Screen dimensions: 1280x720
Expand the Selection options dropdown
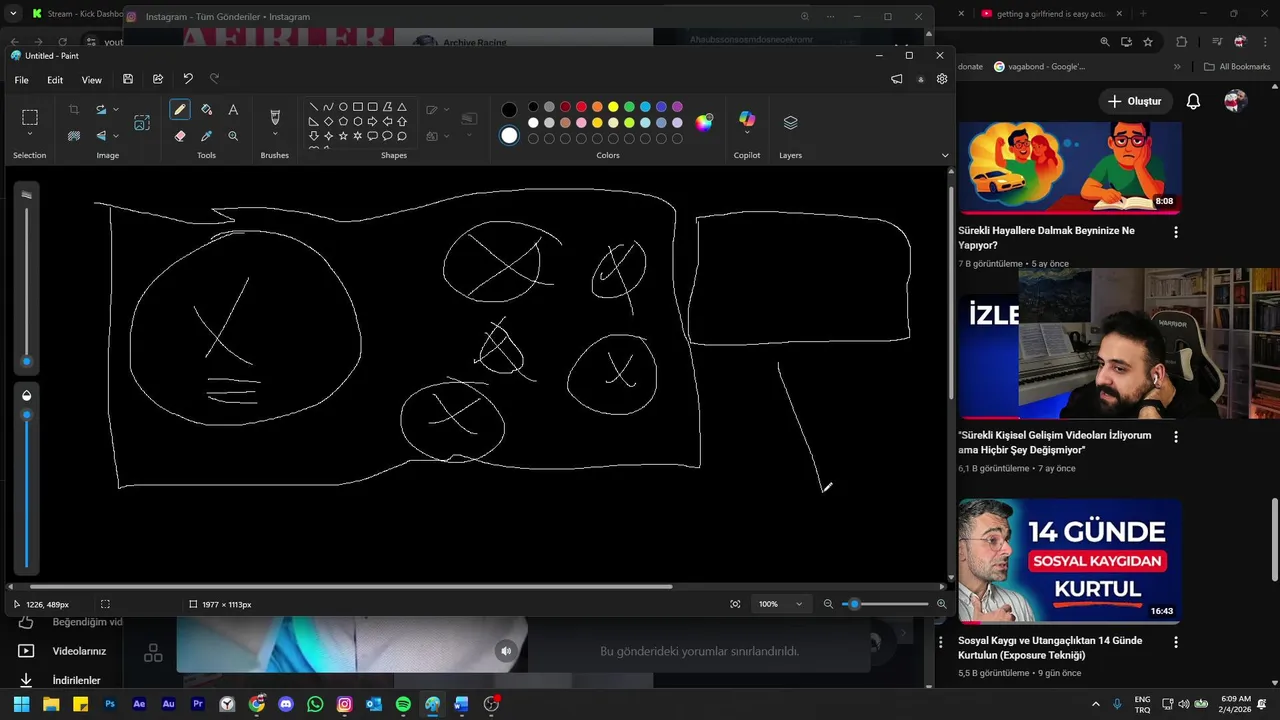click(30, 134)
